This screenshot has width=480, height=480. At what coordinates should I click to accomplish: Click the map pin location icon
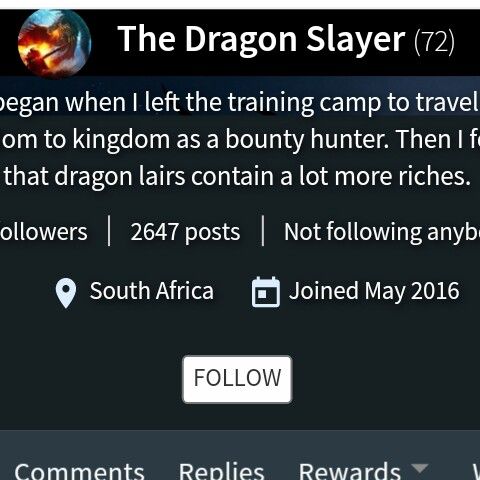click(x=66, y=293)
